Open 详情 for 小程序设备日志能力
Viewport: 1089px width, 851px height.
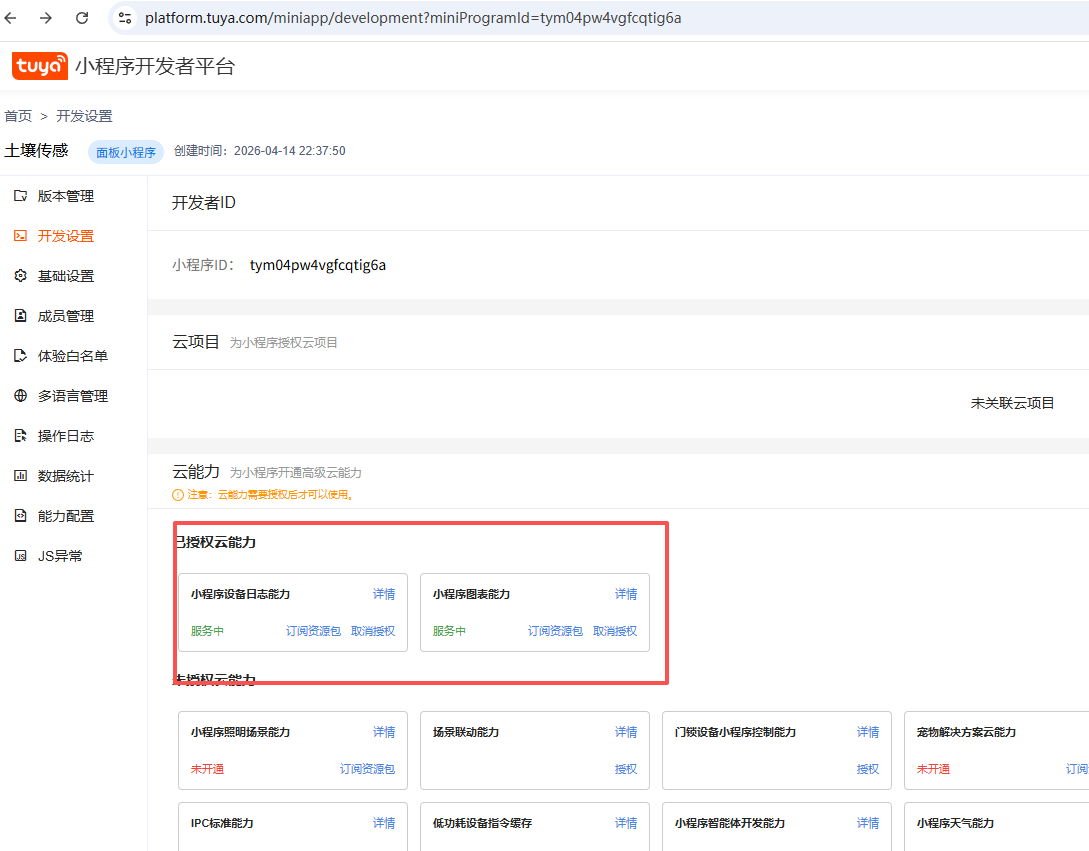pos(384,594)
